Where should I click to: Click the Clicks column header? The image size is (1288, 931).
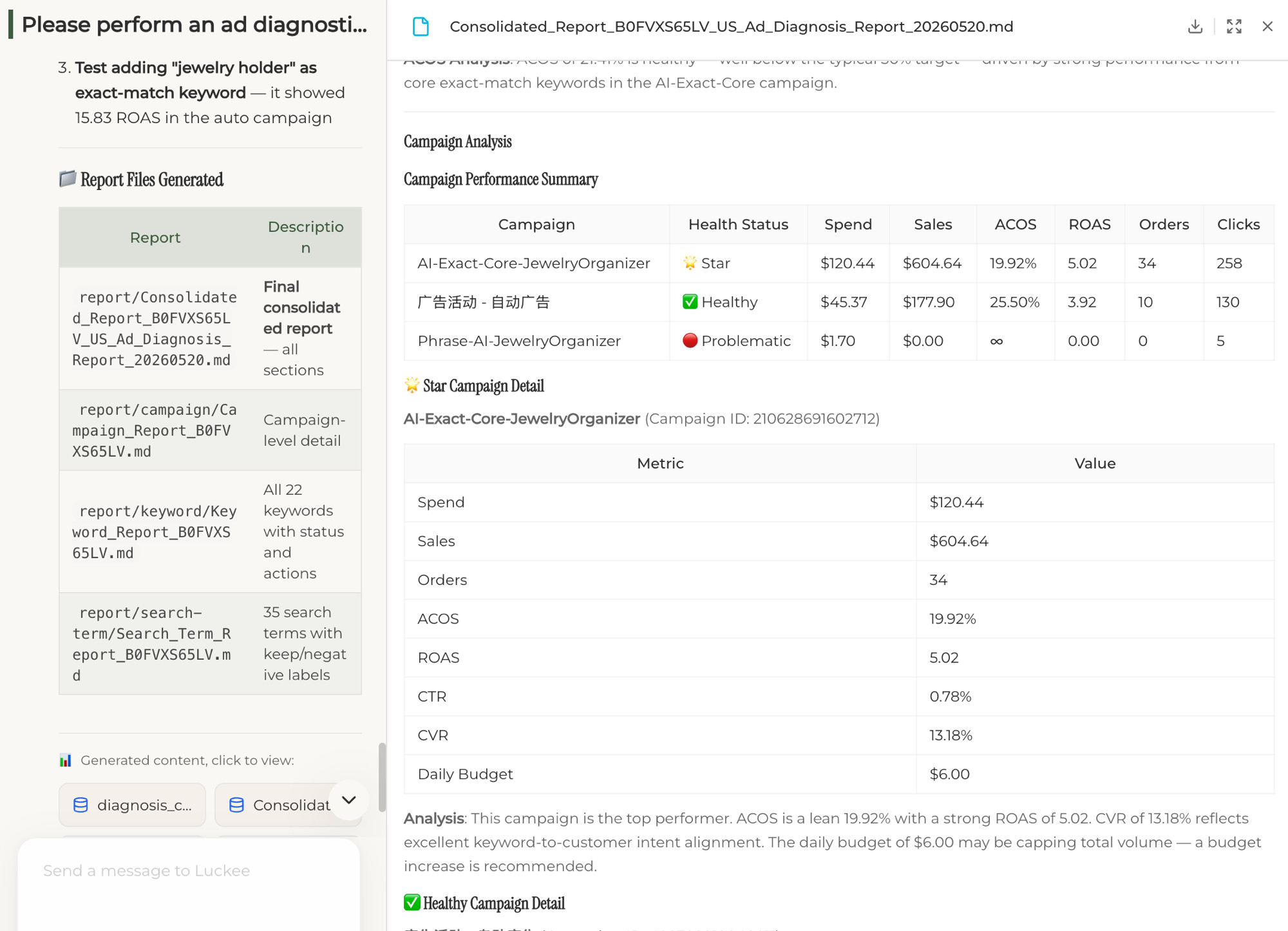coord(1238,224)
